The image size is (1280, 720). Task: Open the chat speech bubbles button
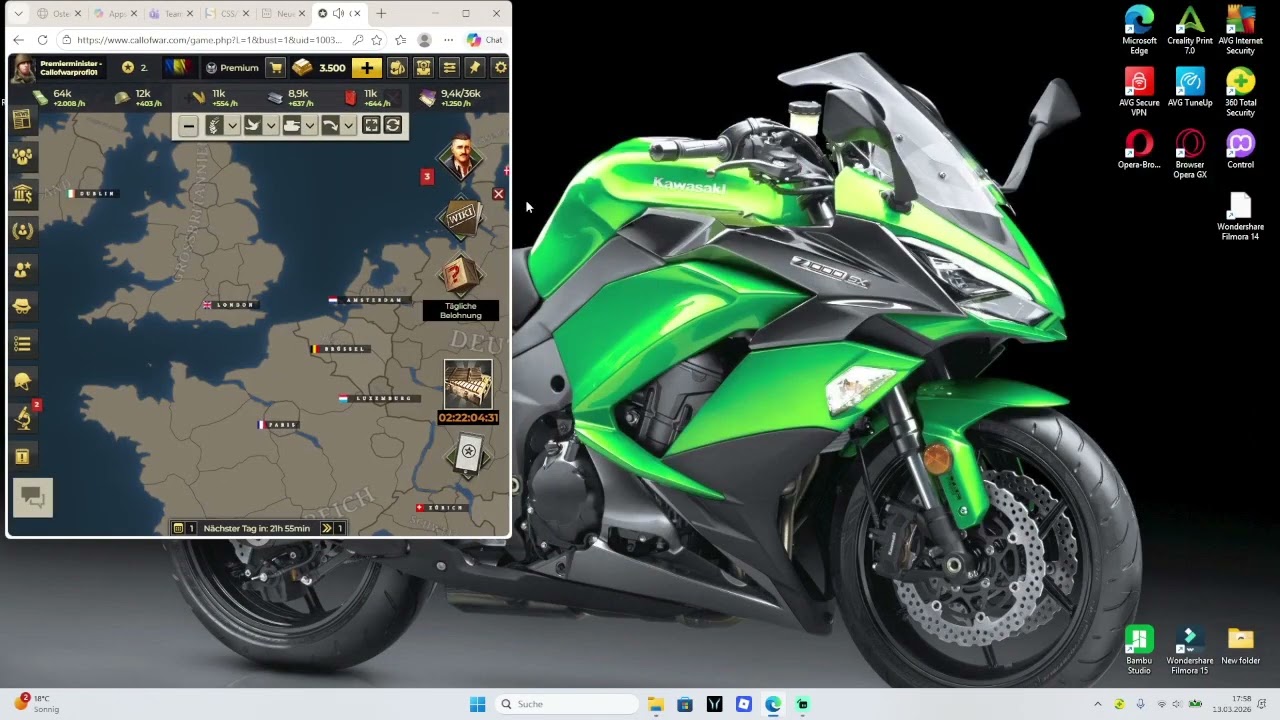[32, 497]
